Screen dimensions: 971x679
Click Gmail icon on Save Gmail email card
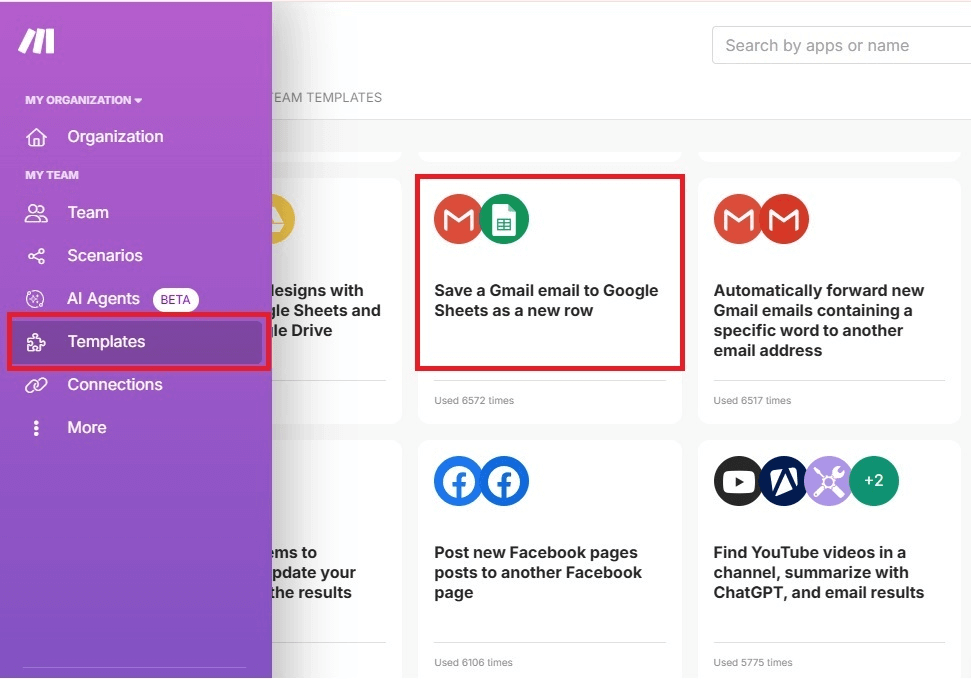click(458, 219)
